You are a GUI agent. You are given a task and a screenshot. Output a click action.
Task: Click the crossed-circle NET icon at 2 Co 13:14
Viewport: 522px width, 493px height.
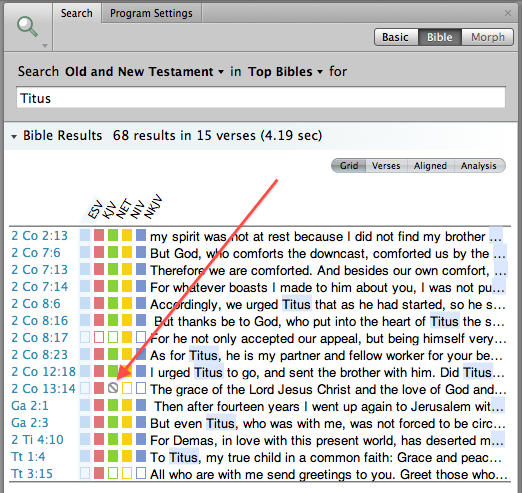(113, 388)
